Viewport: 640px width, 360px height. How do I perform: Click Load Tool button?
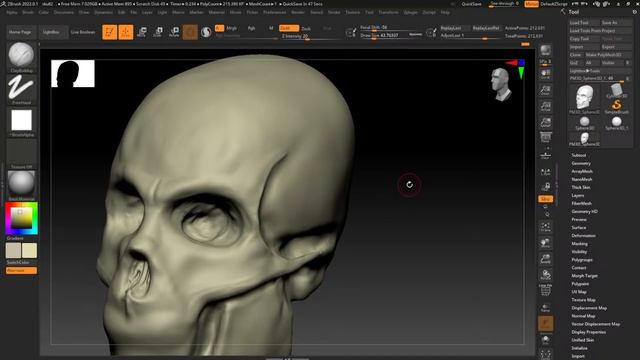584,23
